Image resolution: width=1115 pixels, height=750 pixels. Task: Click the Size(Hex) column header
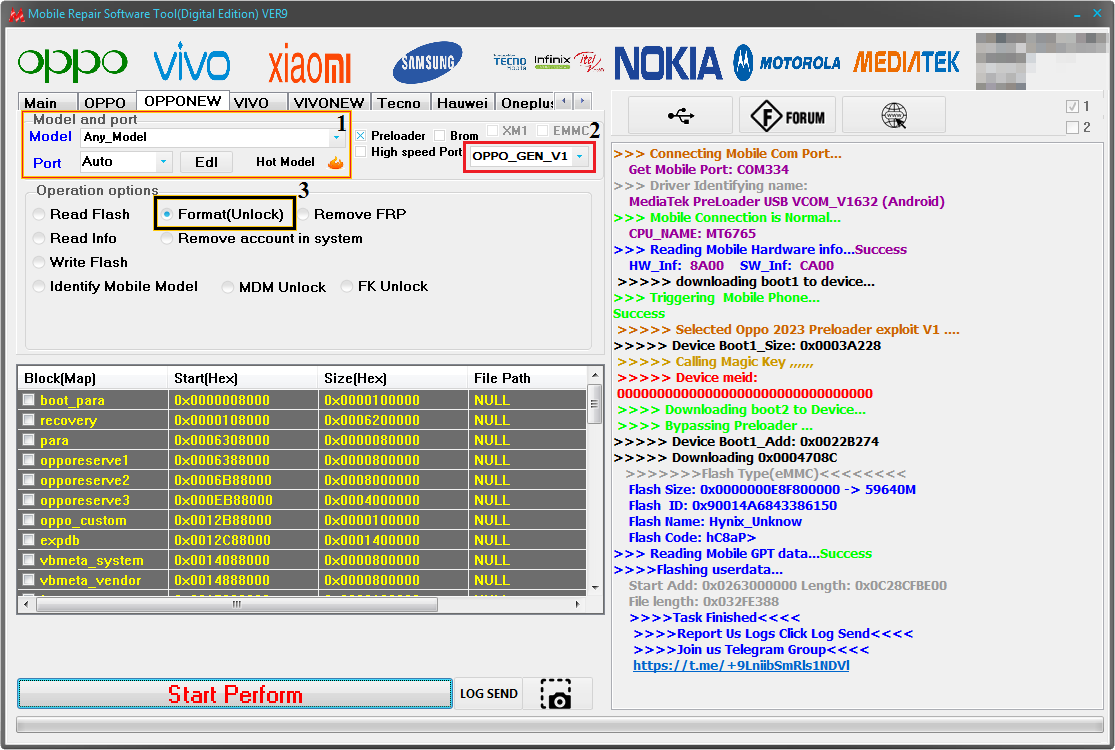[393, 378]
